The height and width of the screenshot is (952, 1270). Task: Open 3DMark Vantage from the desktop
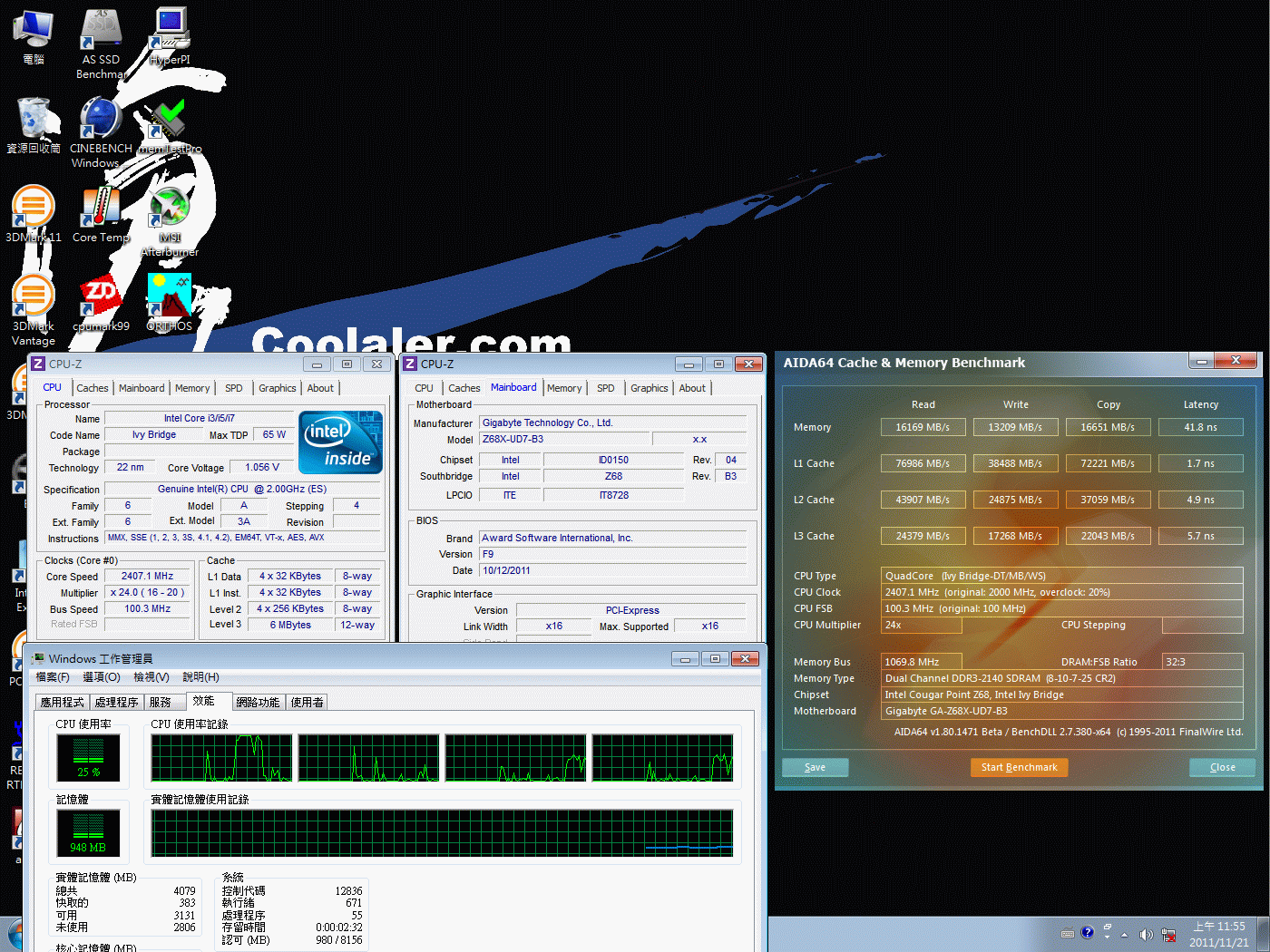tap(34, 299)
